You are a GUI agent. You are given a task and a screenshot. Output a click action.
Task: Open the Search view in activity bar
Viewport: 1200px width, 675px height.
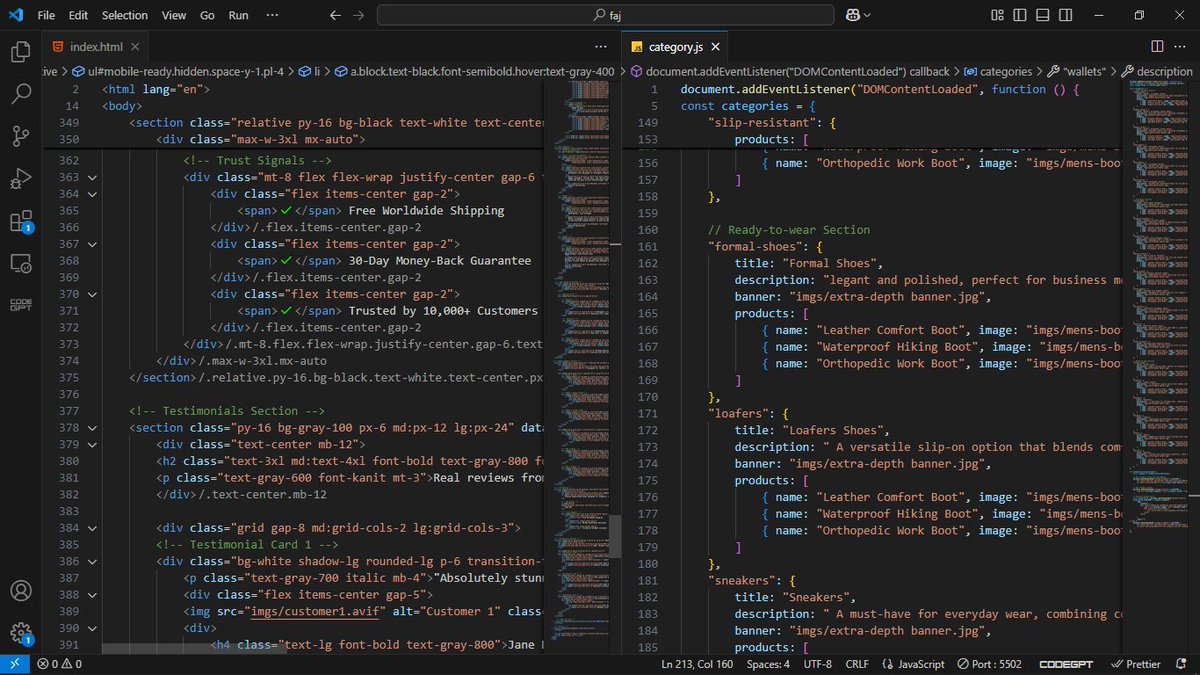coord(20,95)
